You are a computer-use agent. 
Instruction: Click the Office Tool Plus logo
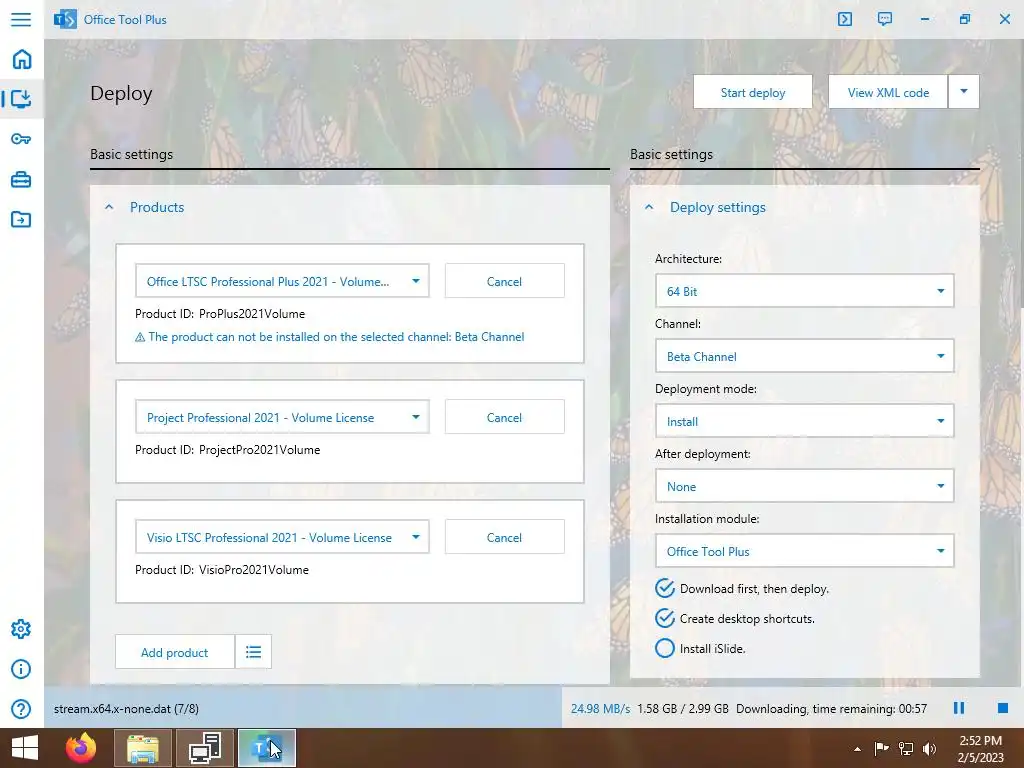point(65,20)
